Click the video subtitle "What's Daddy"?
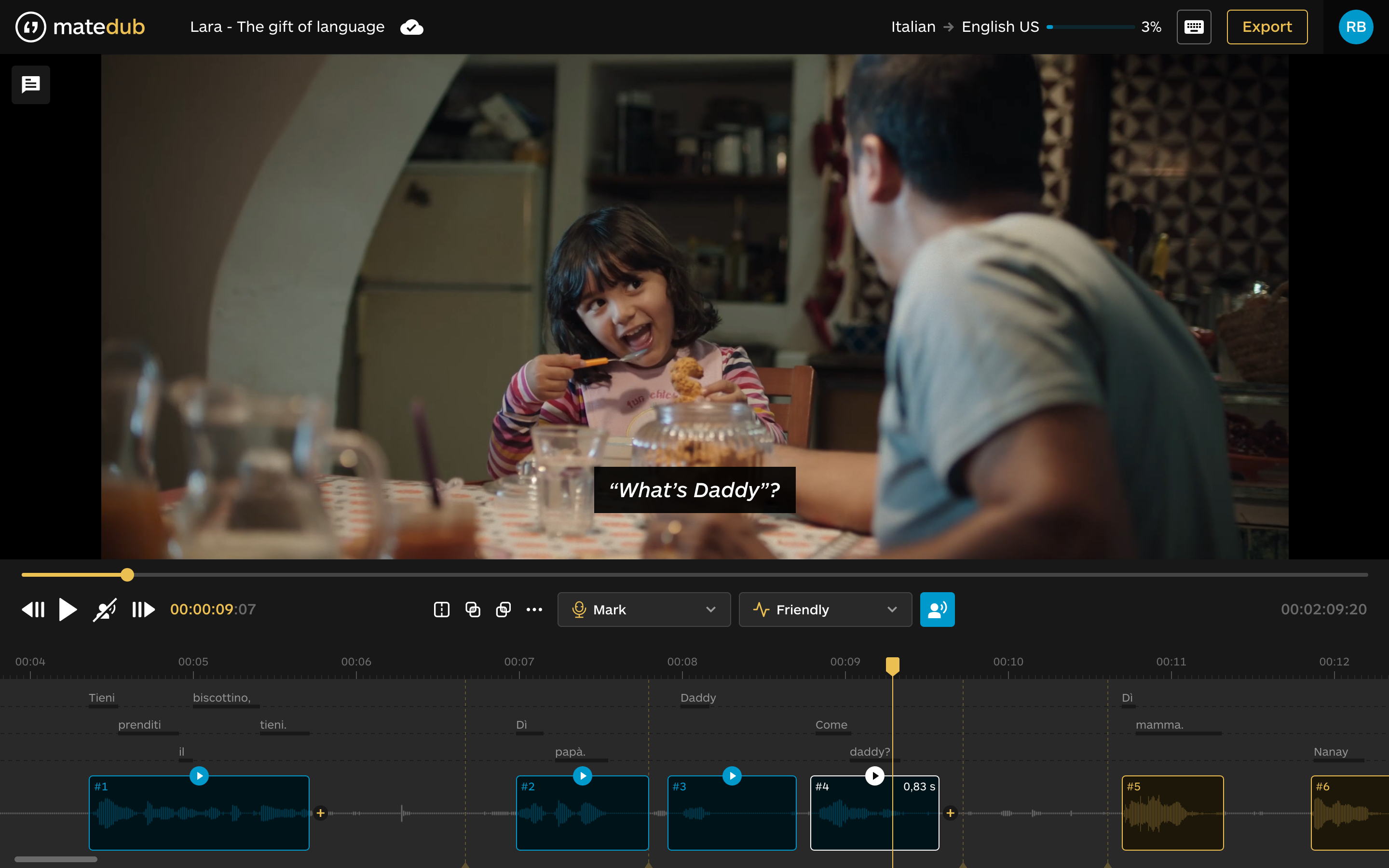This screenshot has height=868, width=1389. click(694, 489)
